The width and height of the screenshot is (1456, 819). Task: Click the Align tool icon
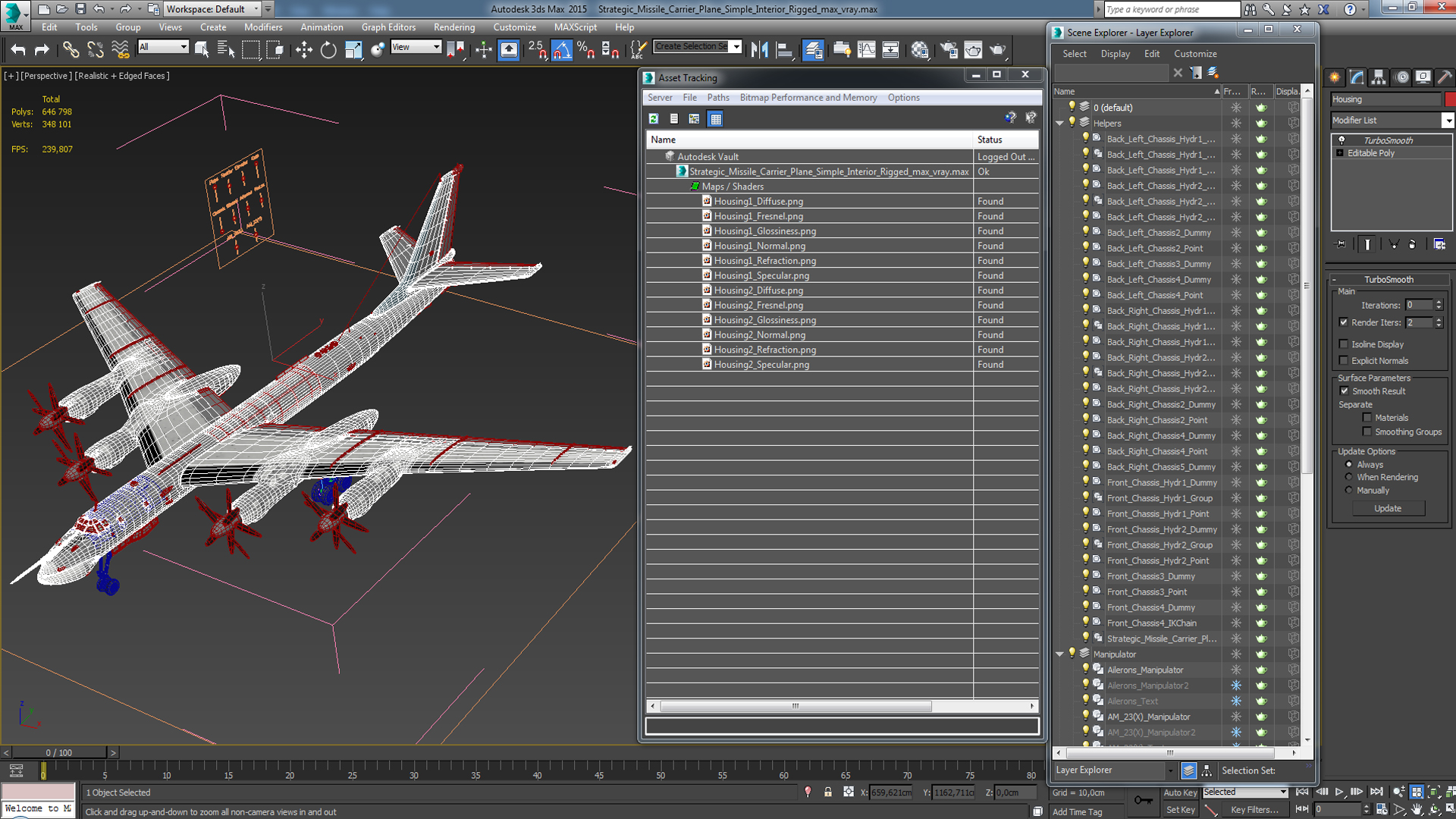(x=784, y=50)
